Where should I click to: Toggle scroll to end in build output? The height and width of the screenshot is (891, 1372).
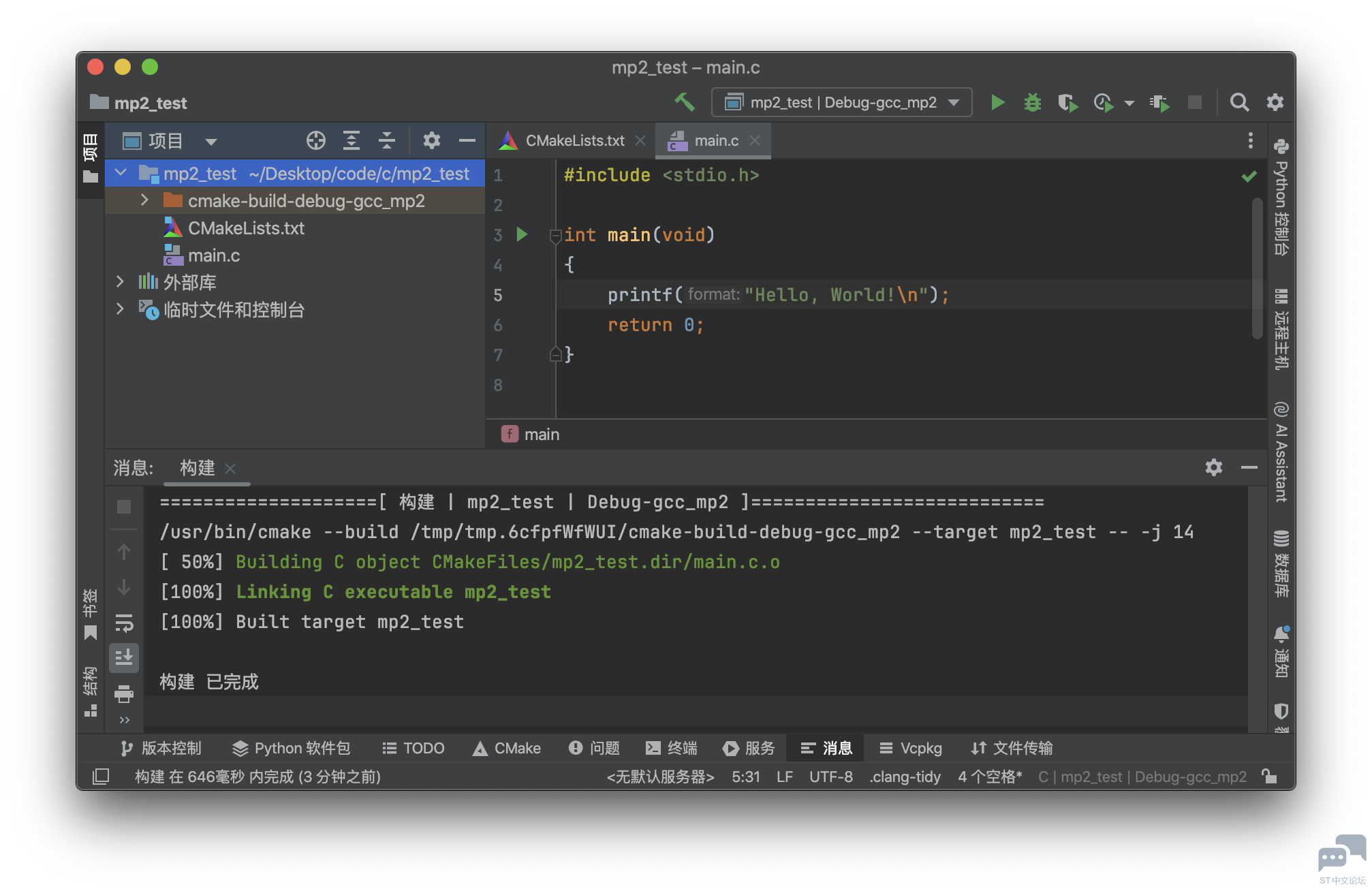tap(124, 658)
